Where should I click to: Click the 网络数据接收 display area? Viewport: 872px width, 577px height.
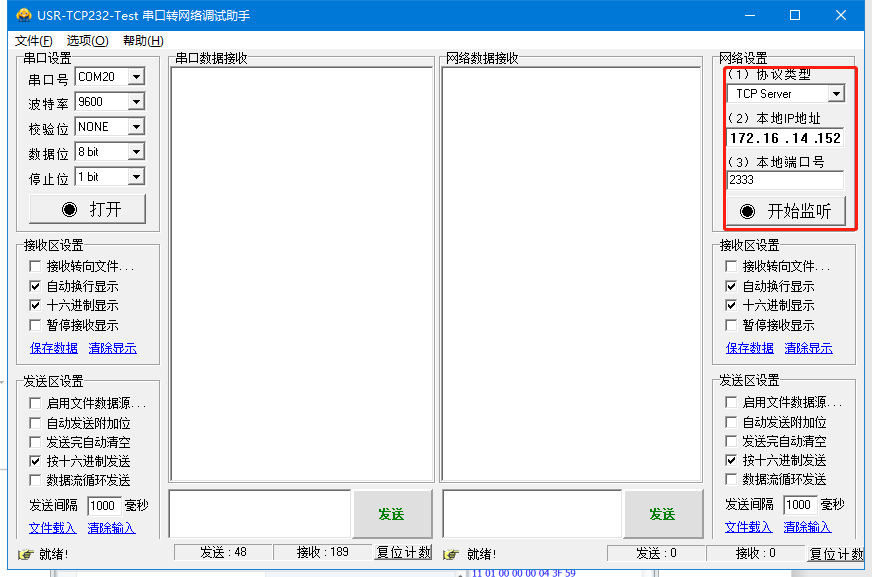click(572, 274)
